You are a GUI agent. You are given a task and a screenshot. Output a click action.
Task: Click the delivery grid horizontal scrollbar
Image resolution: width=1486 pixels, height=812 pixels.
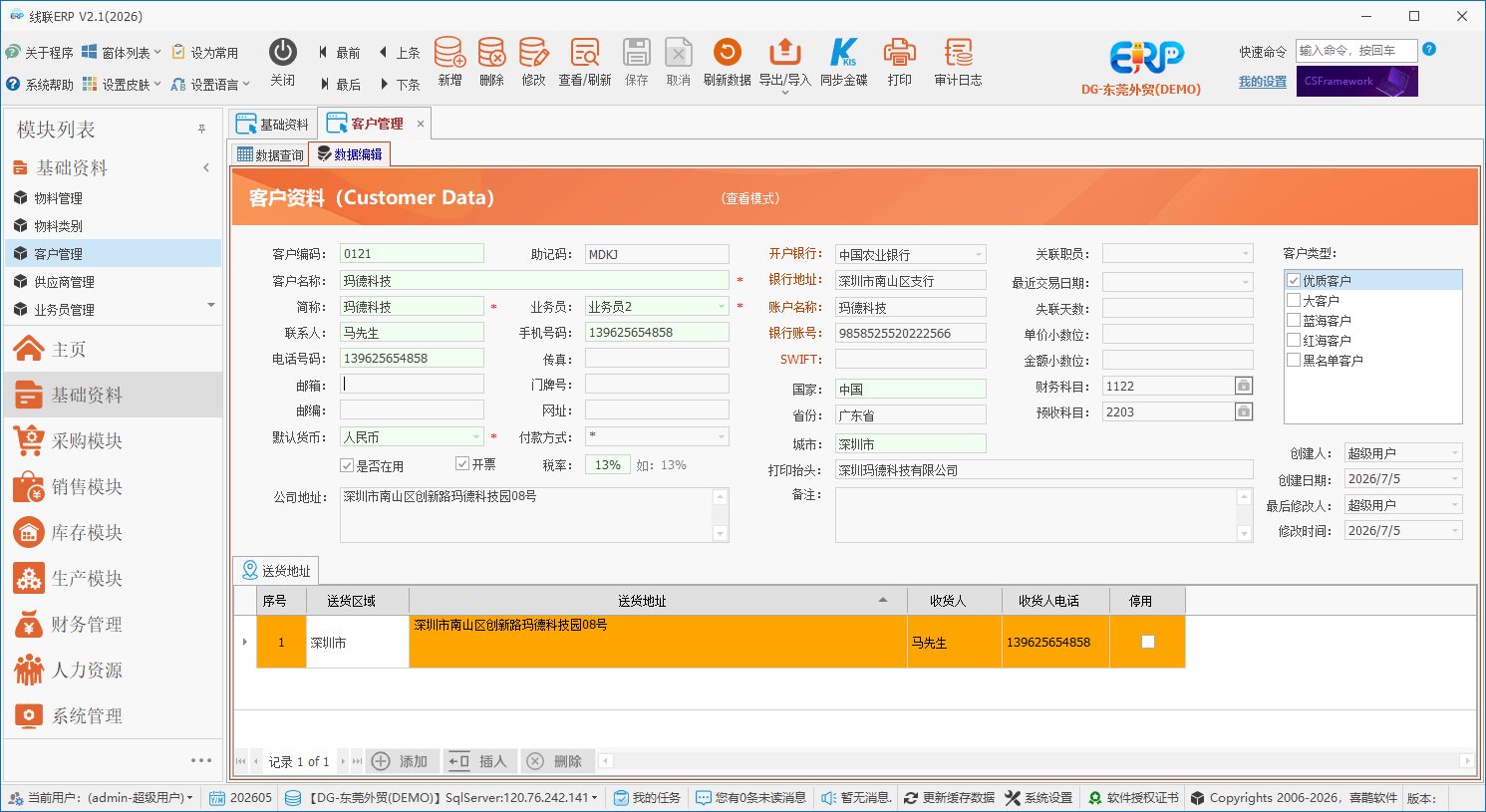[1036, 761]
